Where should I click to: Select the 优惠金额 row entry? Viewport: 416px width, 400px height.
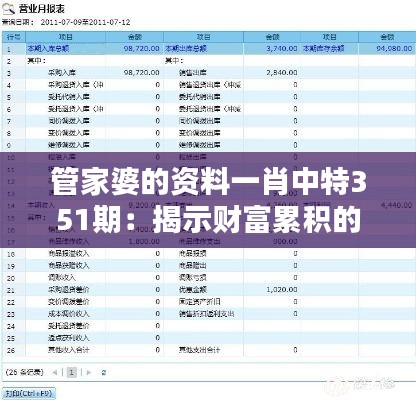(x=193, y=289)
